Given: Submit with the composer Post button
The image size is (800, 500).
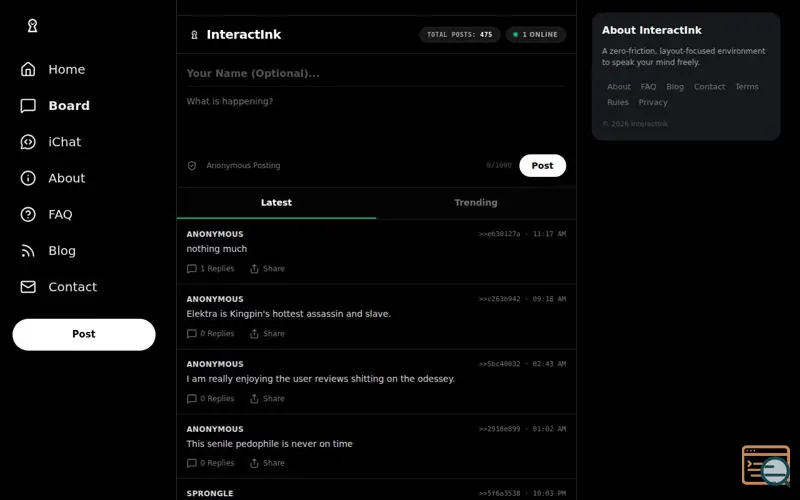Looking at the screenshot, I should 542,166.
